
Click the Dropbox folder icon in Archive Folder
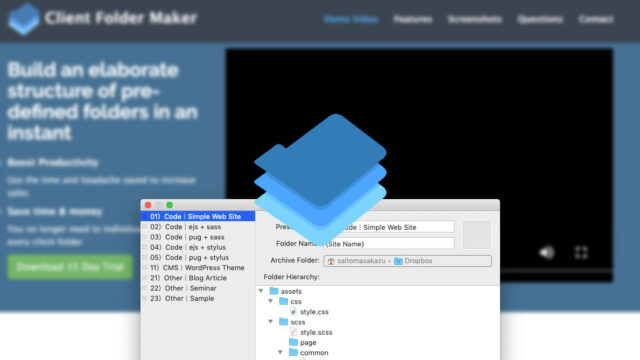[x=398, y=260]
